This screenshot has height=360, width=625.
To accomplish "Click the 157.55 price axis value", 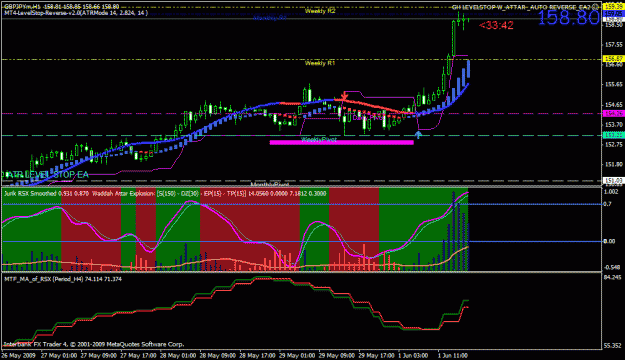I will tap(614, 45).
